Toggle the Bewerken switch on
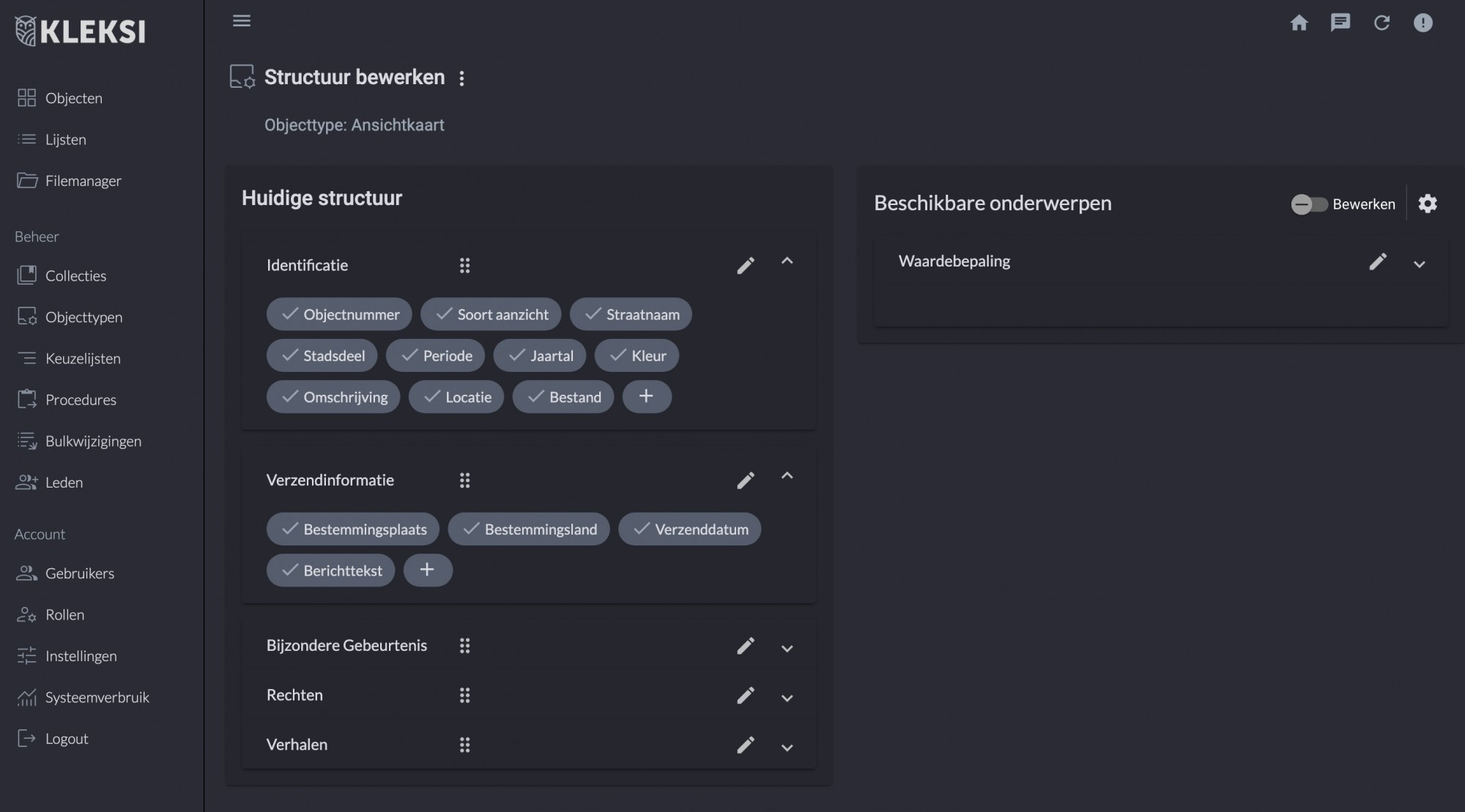 pyautogui.click(x=1310, y=204)
